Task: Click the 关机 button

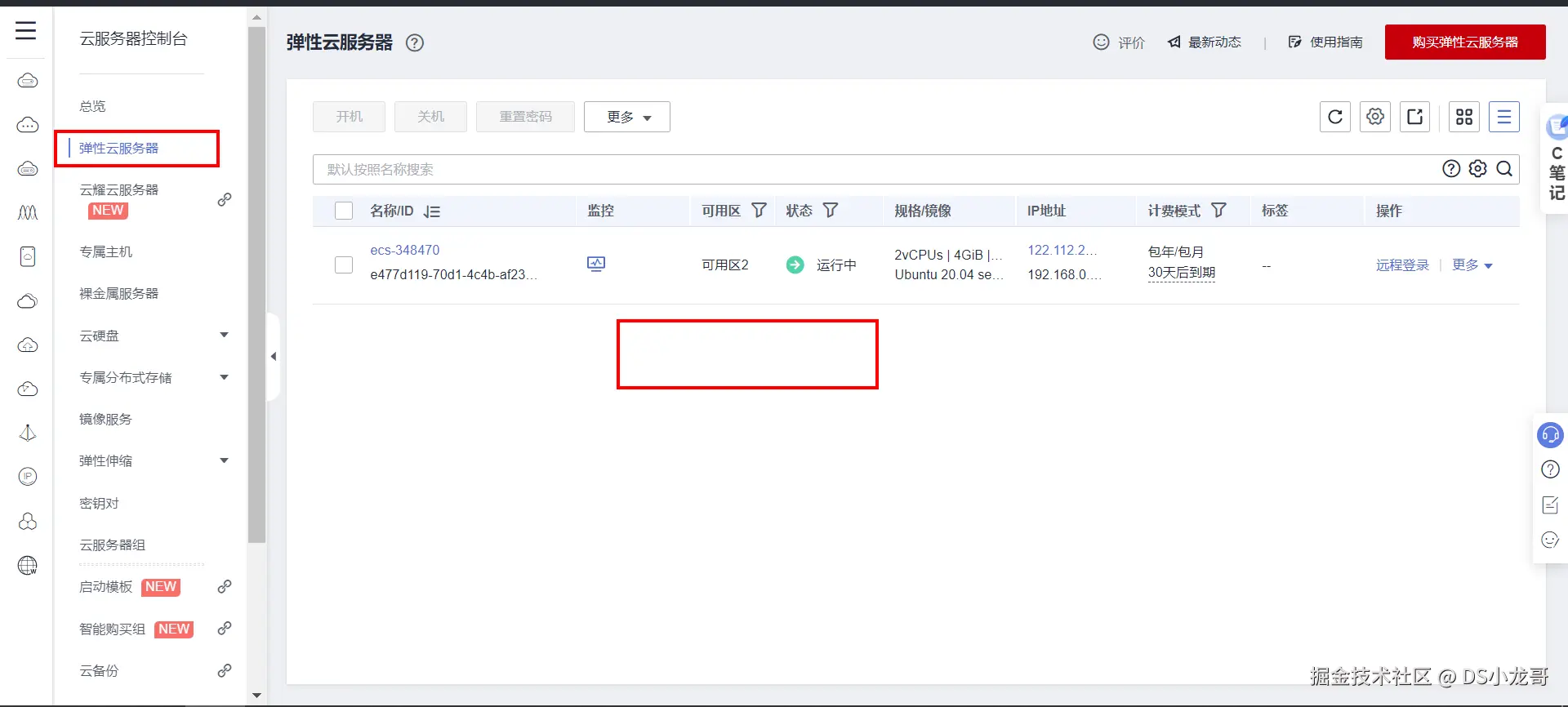Action: tap(430, 117)
